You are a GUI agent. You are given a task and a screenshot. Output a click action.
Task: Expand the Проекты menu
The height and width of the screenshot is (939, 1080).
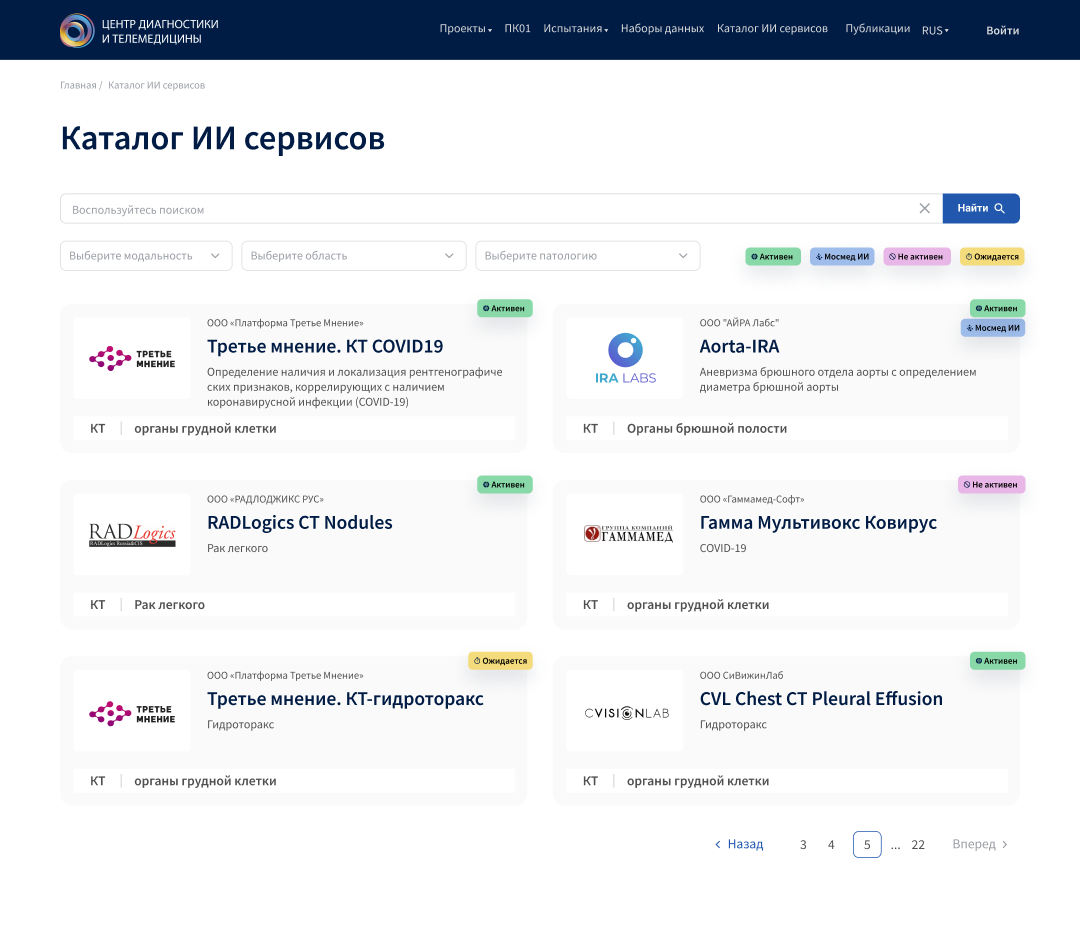point(466,29)
